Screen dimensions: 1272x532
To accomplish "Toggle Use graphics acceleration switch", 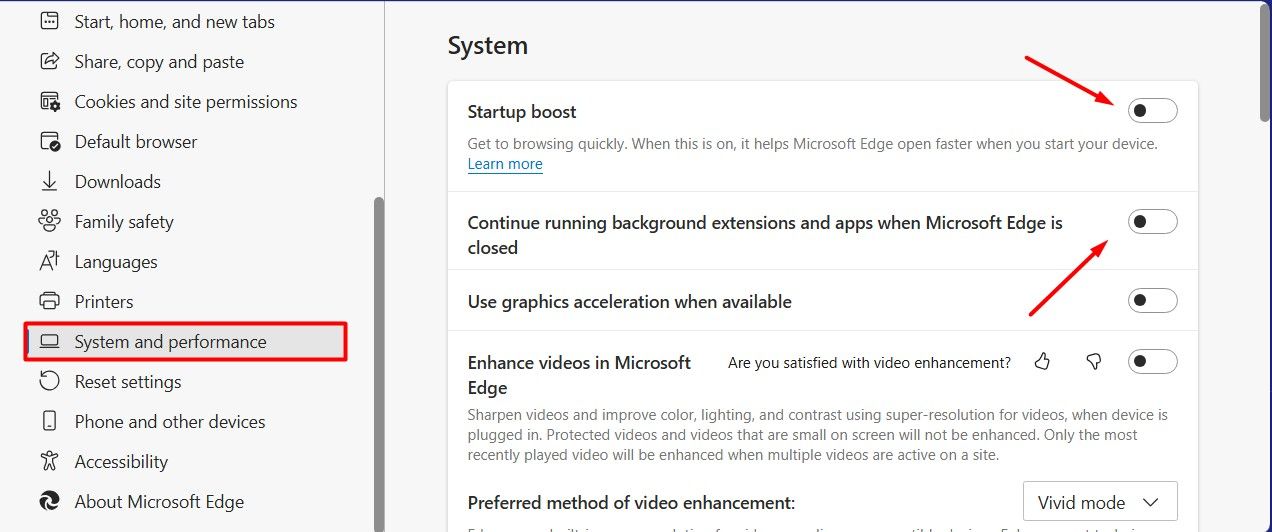I will tap(1152, 301).
